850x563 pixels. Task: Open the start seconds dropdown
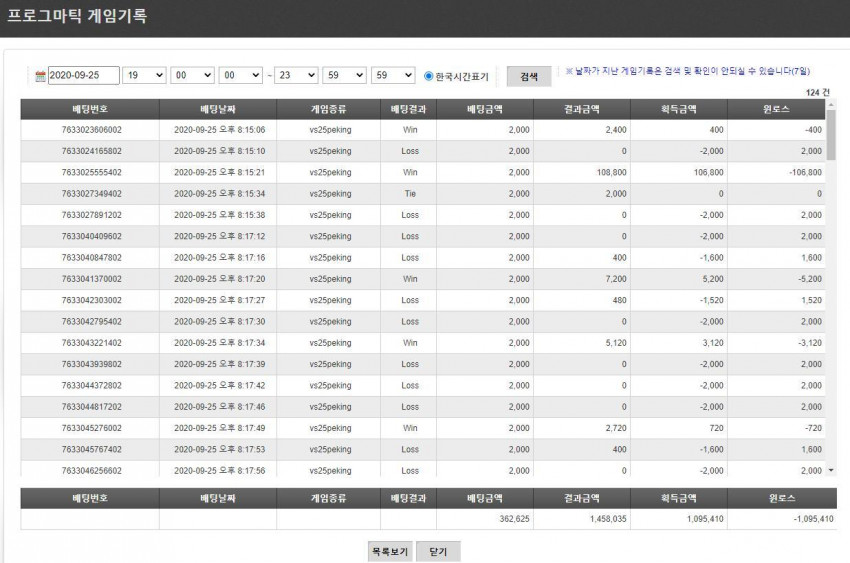241,75
